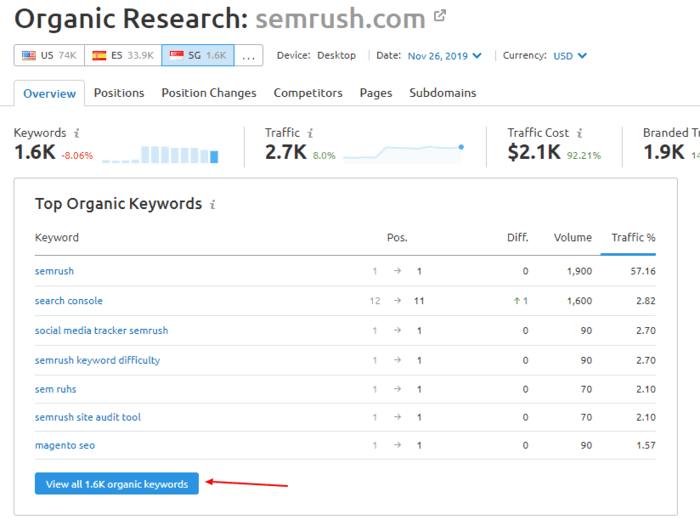Sort by Traffic % column header
The height and width of the screenshot is (520, 700).
click(x=633, y=237)
